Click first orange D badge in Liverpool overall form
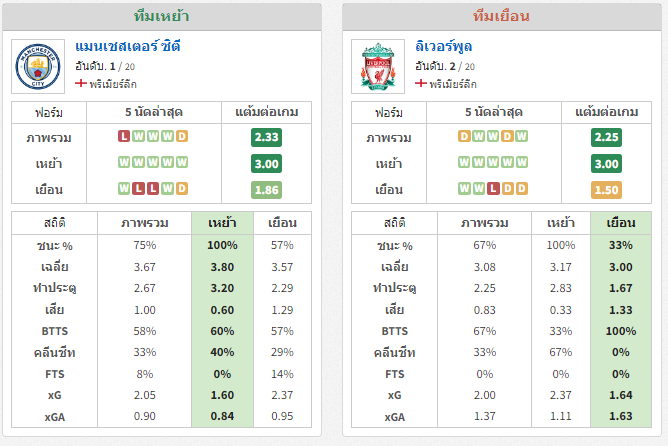Image resolution: width=668 pixels, height=446 pixels. pyautogui.click(x=464, y=136)
